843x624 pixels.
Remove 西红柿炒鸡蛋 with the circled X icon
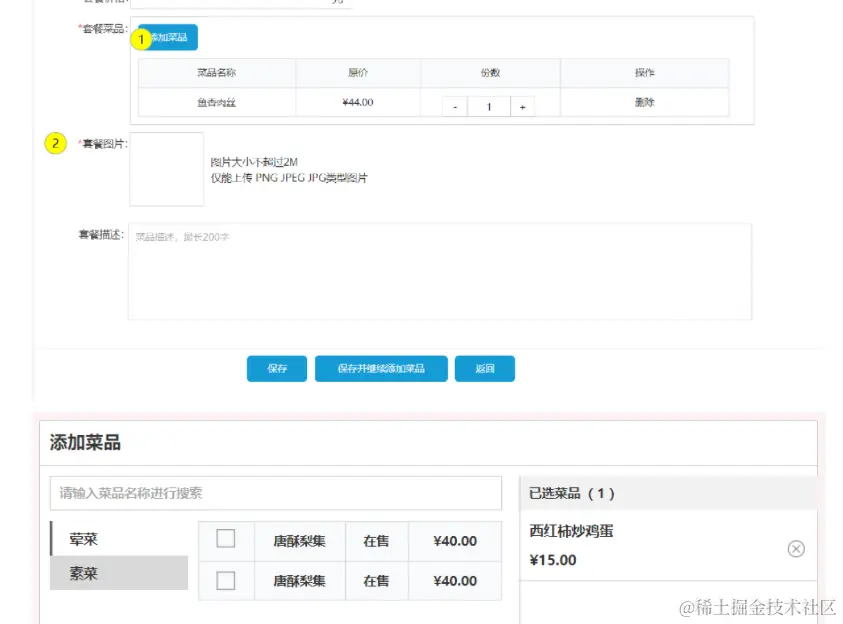click(796, 549)
